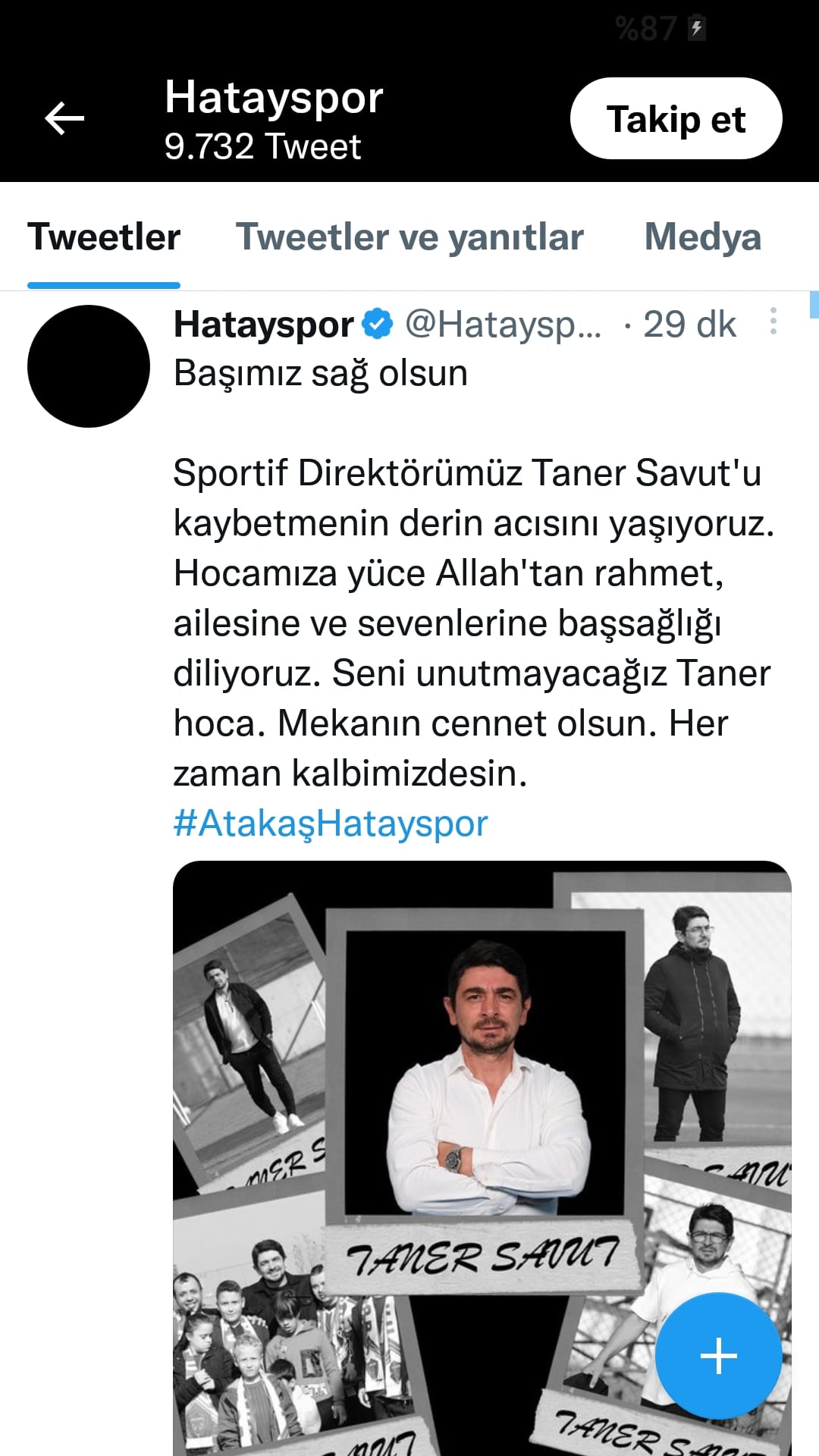Tap the blue compose tweet plus button
The width and height of the screenshot is (819, 1456).
[718, 1355]
